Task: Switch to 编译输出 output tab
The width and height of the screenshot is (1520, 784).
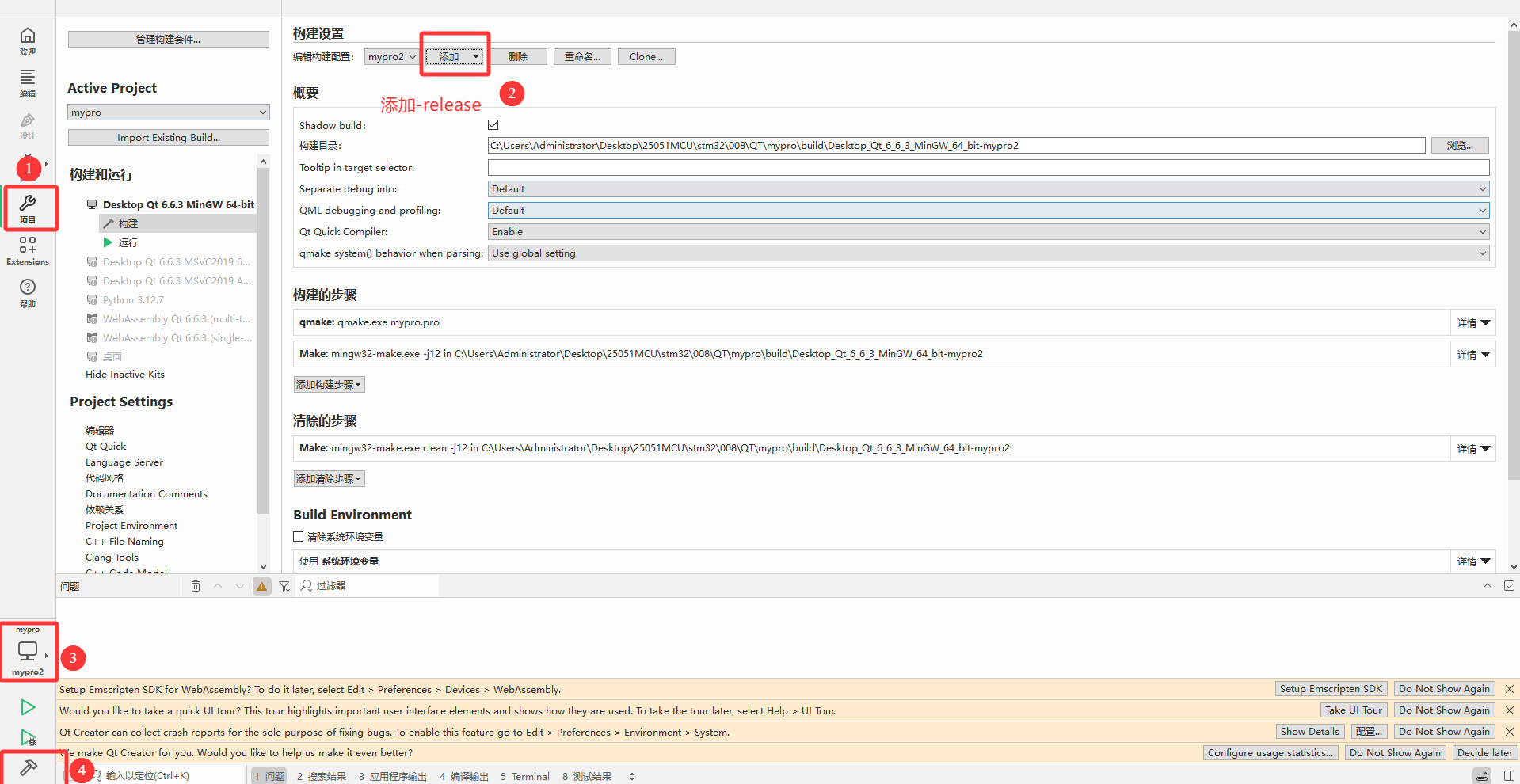Action: pyautogui.click(x=464, y=776)
